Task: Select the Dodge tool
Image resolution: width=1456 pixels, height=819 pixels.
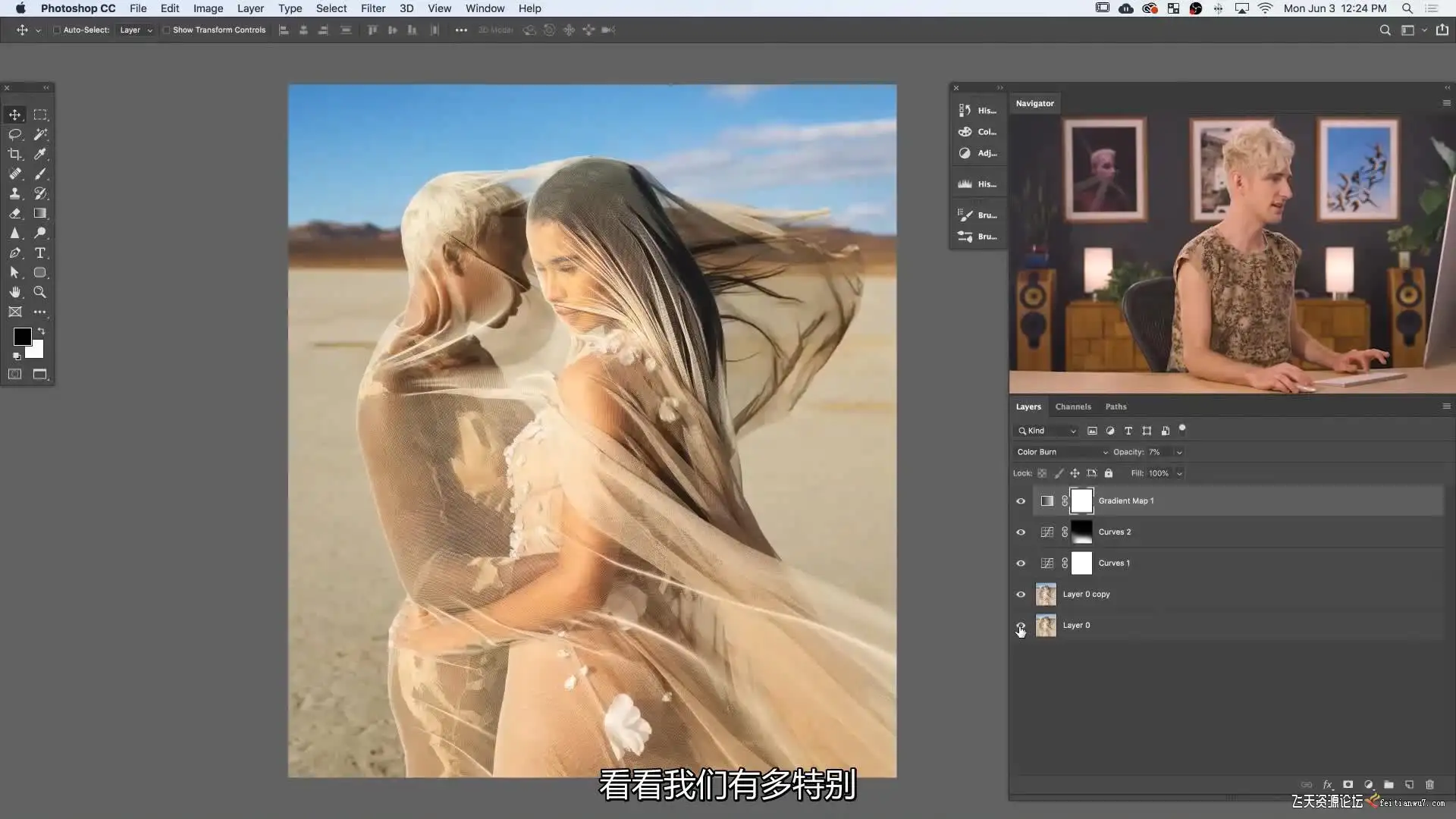Action: 40,233
